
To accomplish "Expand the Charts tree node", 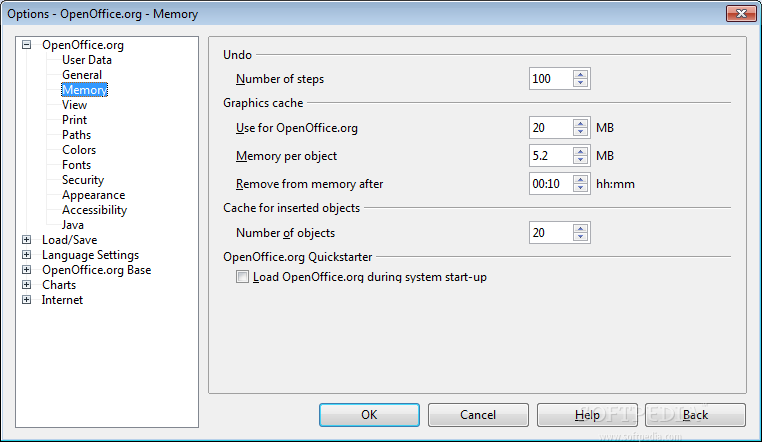I will pyautogui.click(x=27, y=285).
